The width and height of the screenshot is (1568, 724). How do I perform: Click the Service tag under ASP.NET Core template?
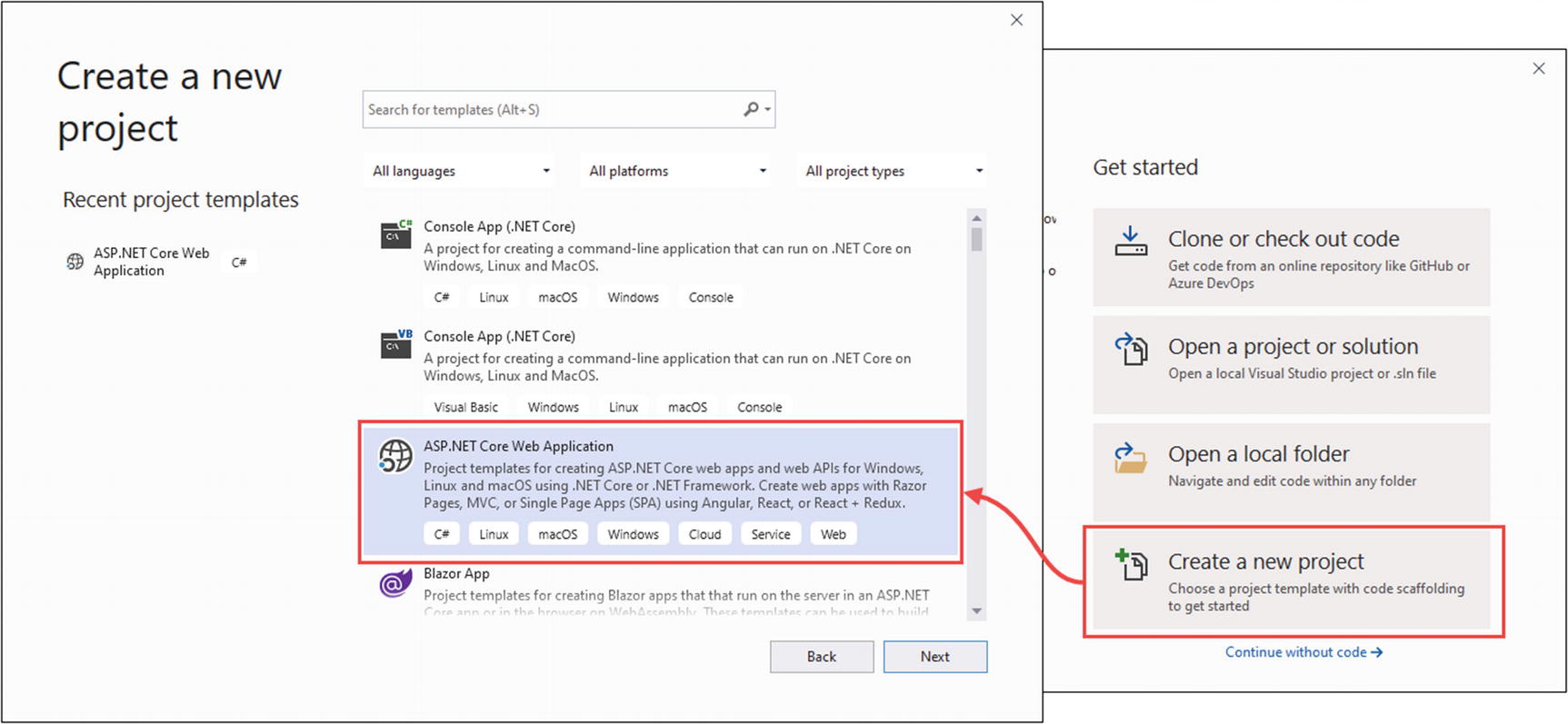coord(771,534)
